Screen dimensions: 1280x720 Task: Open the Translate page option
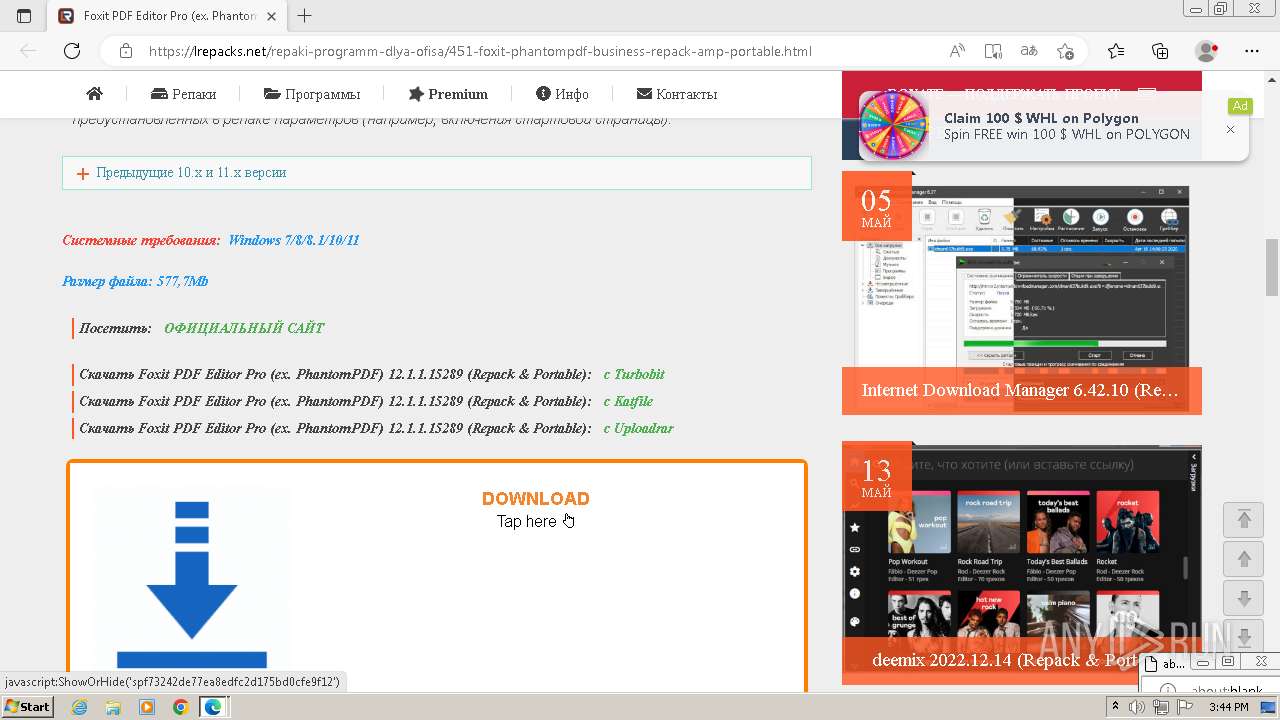pyautogui.click(x=1029, y=51)
